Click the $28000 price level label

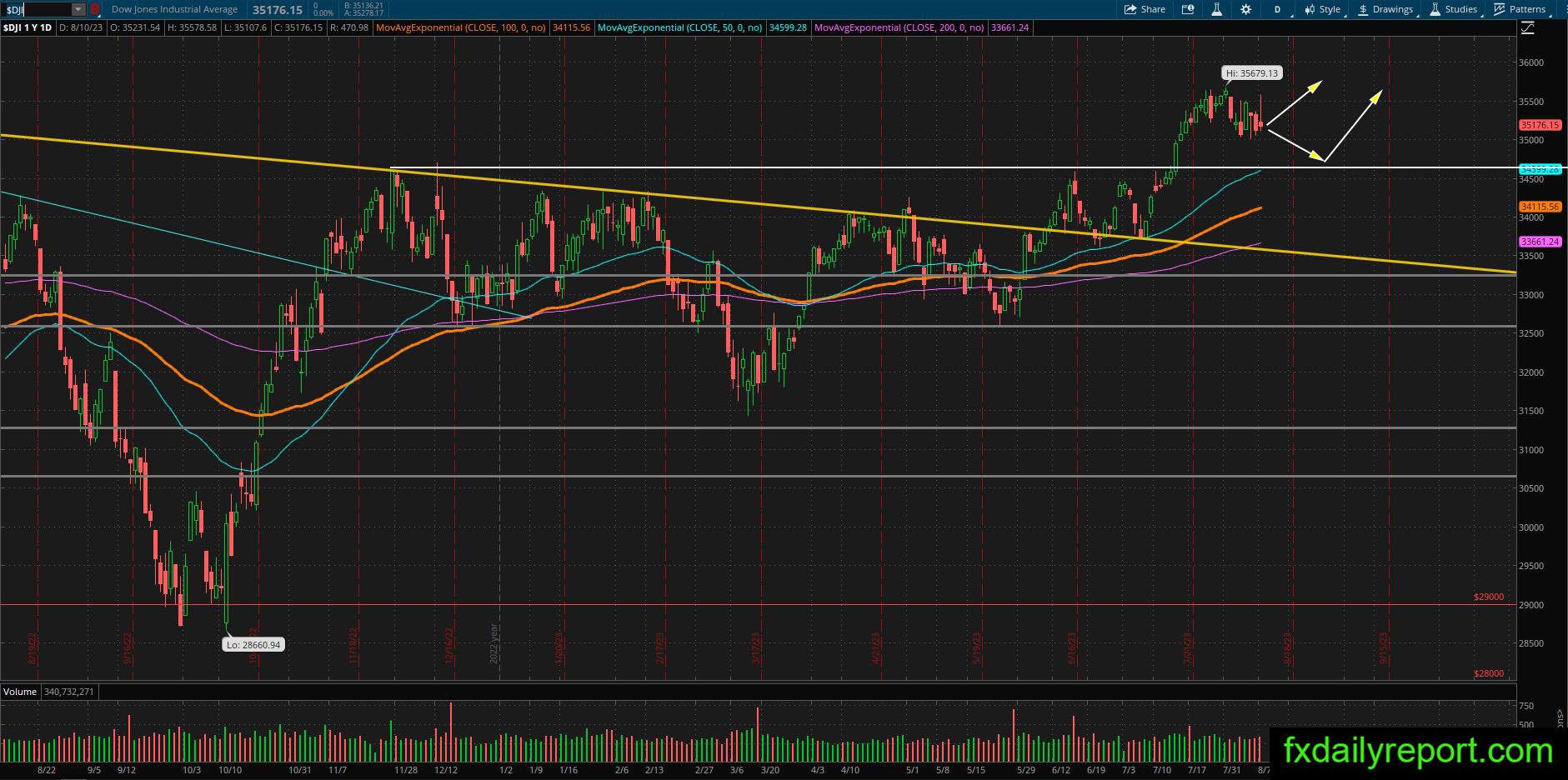point(1489,673)
